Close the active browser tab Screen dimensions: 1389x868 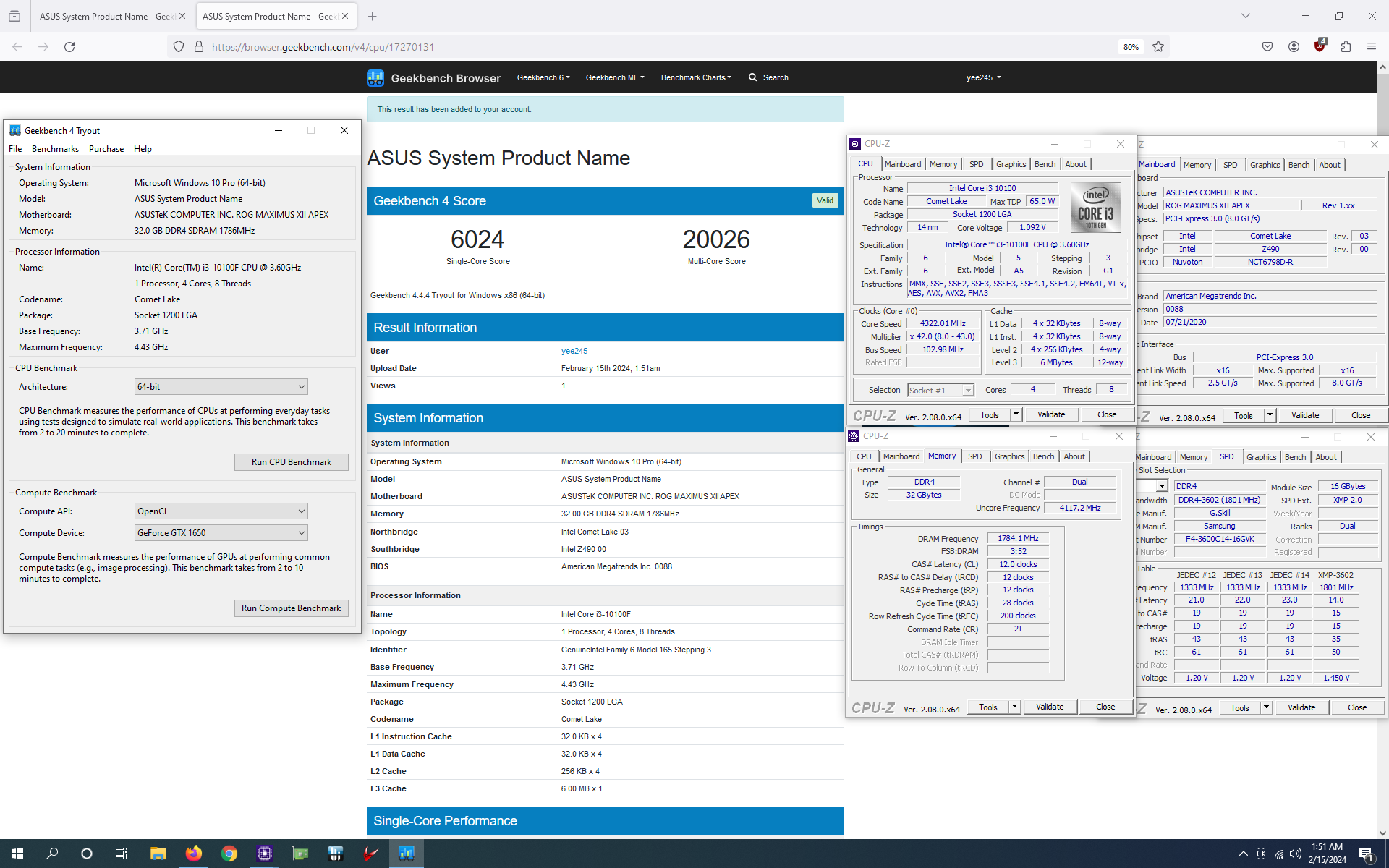click(x=344, y=16)
